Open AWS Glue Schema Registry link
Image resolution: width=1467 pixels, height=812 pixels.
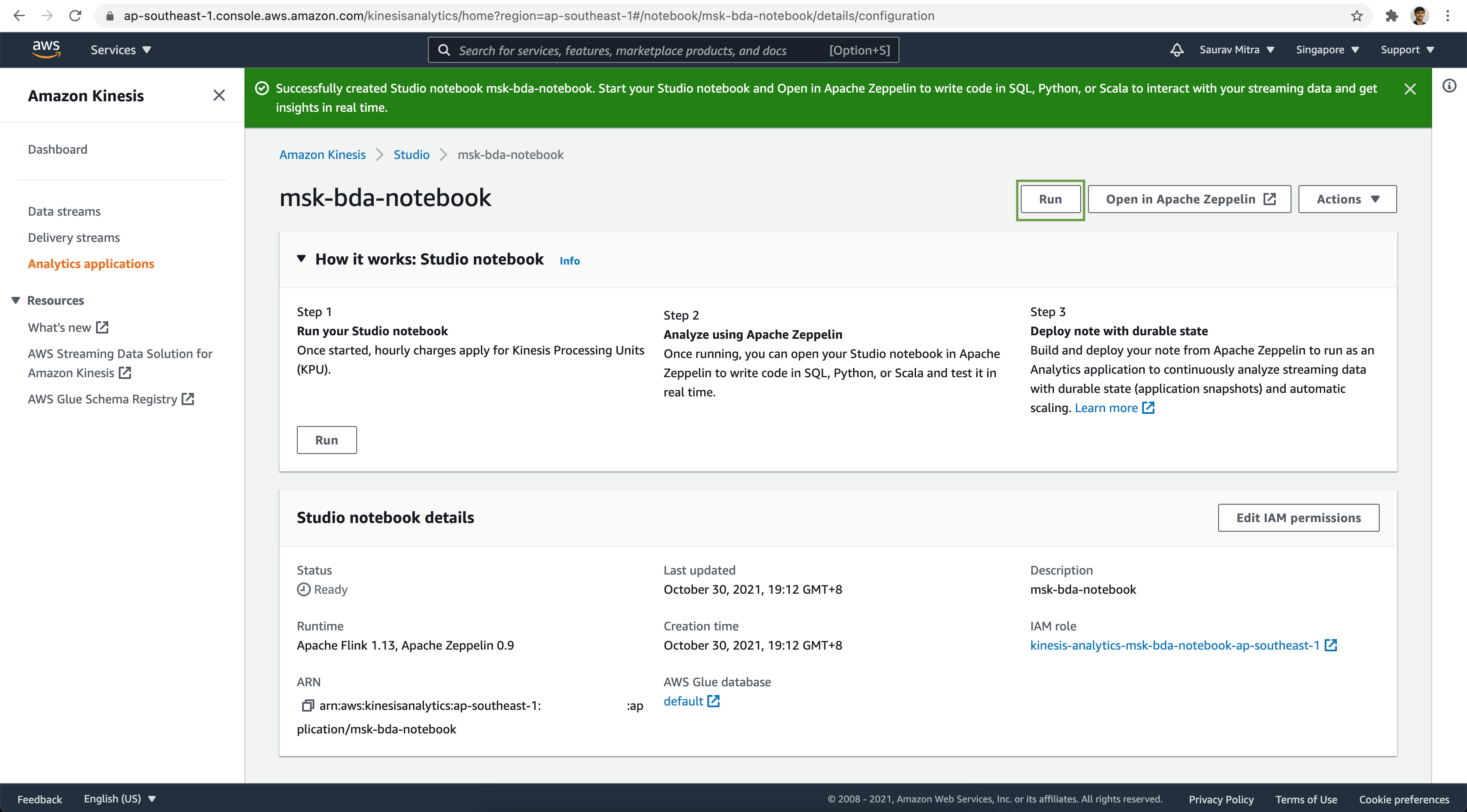point(103,399)
